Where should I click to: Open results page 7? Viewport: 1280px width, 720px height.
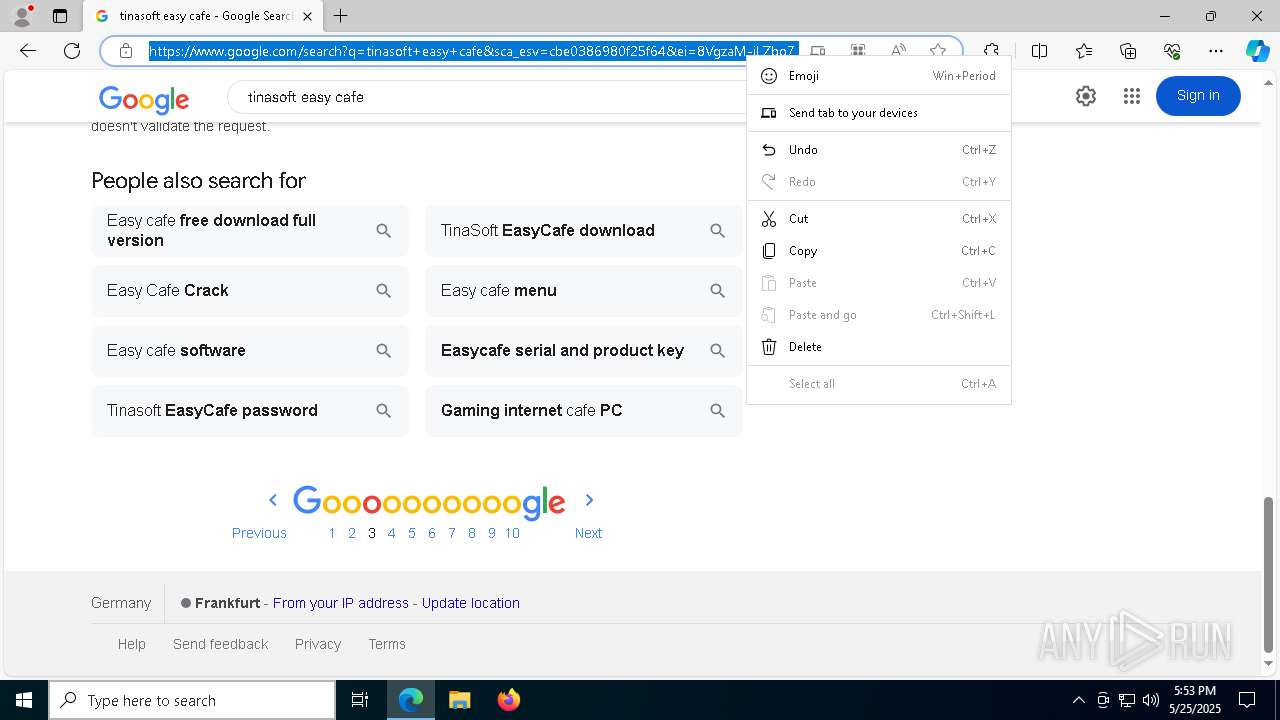[x=452, y=533]
